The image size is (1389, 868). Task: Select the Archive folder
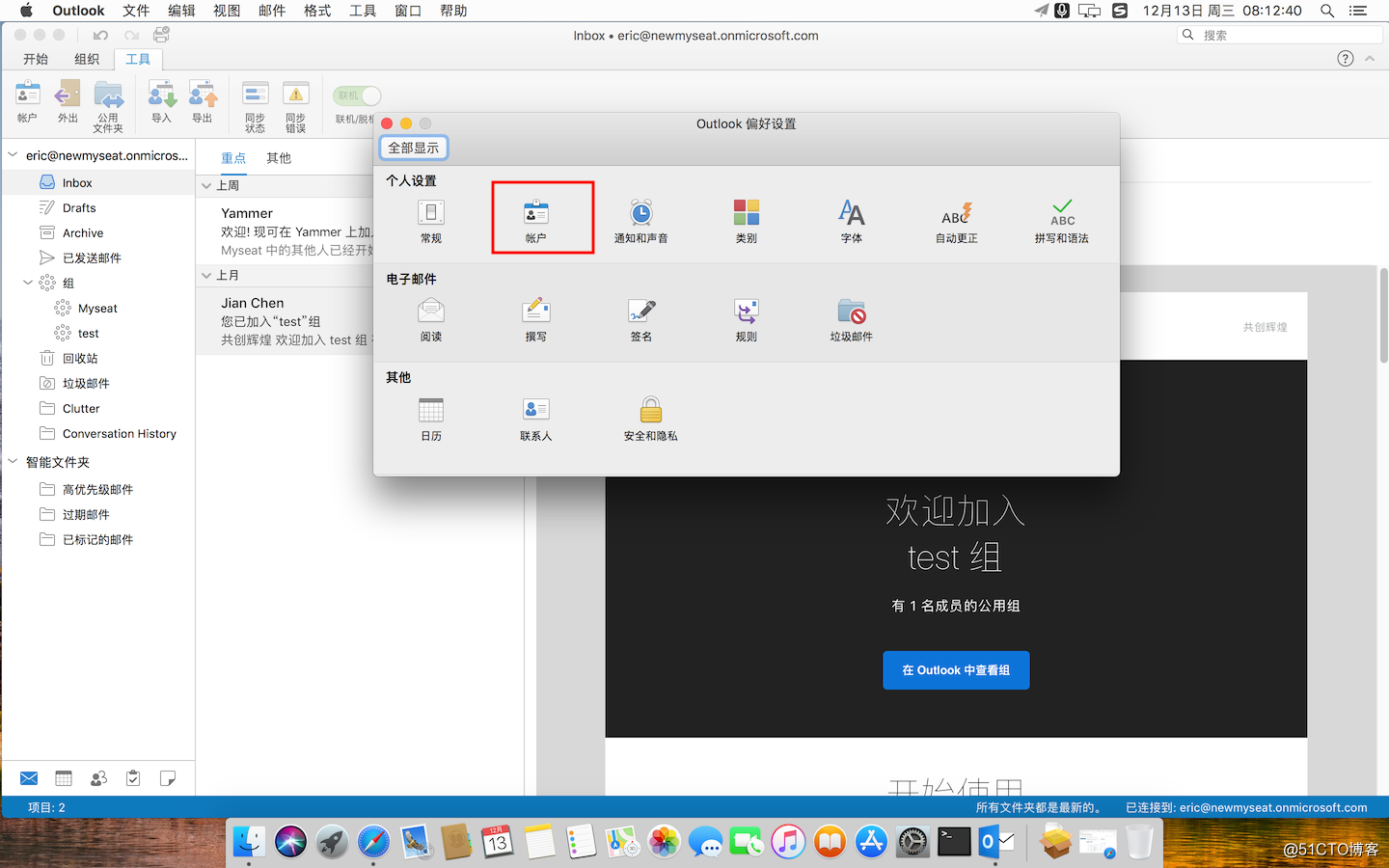pos(98,232)
